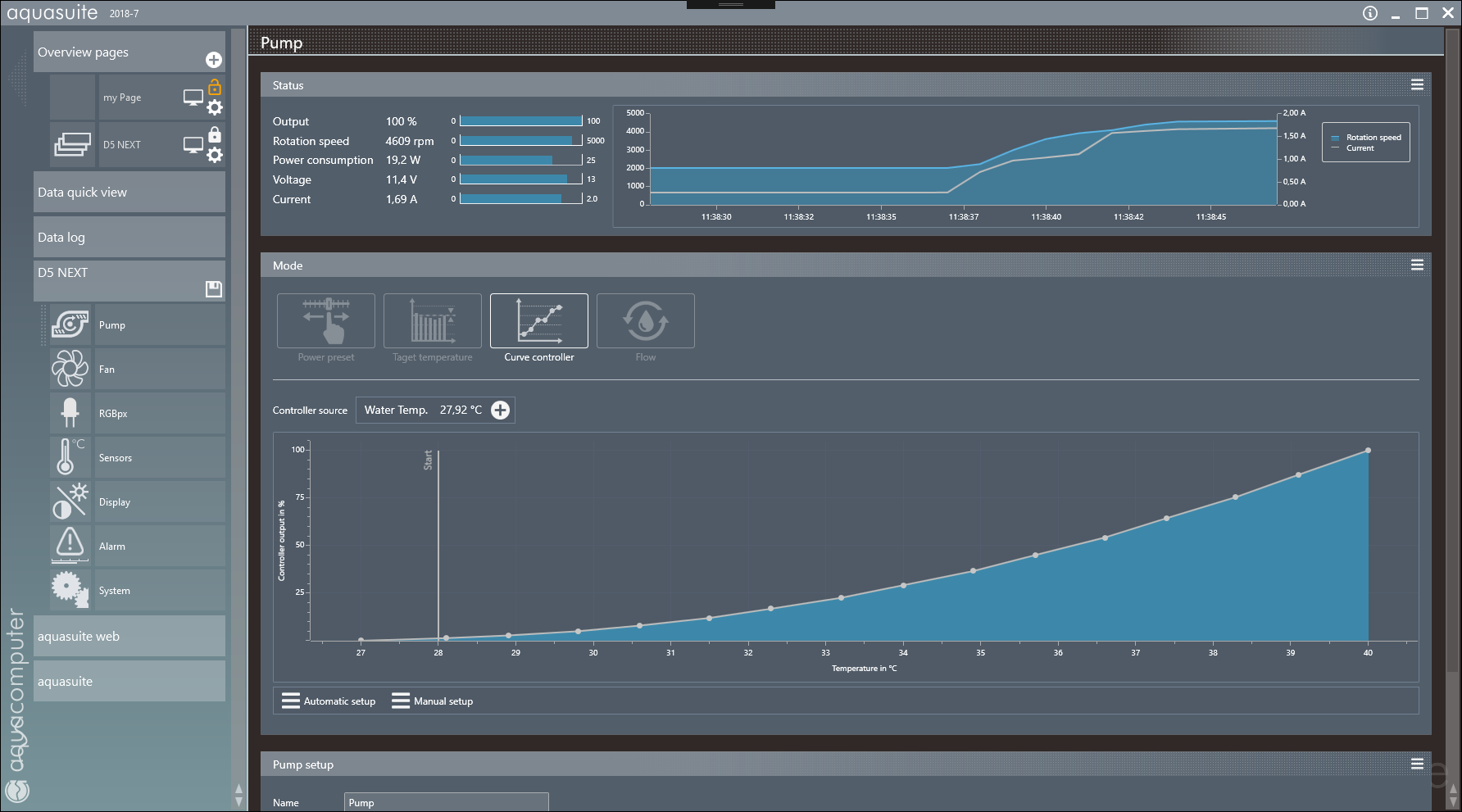Expand the Data log section
This screenshot has height=812, width=1462.
[x=129, y=238]
